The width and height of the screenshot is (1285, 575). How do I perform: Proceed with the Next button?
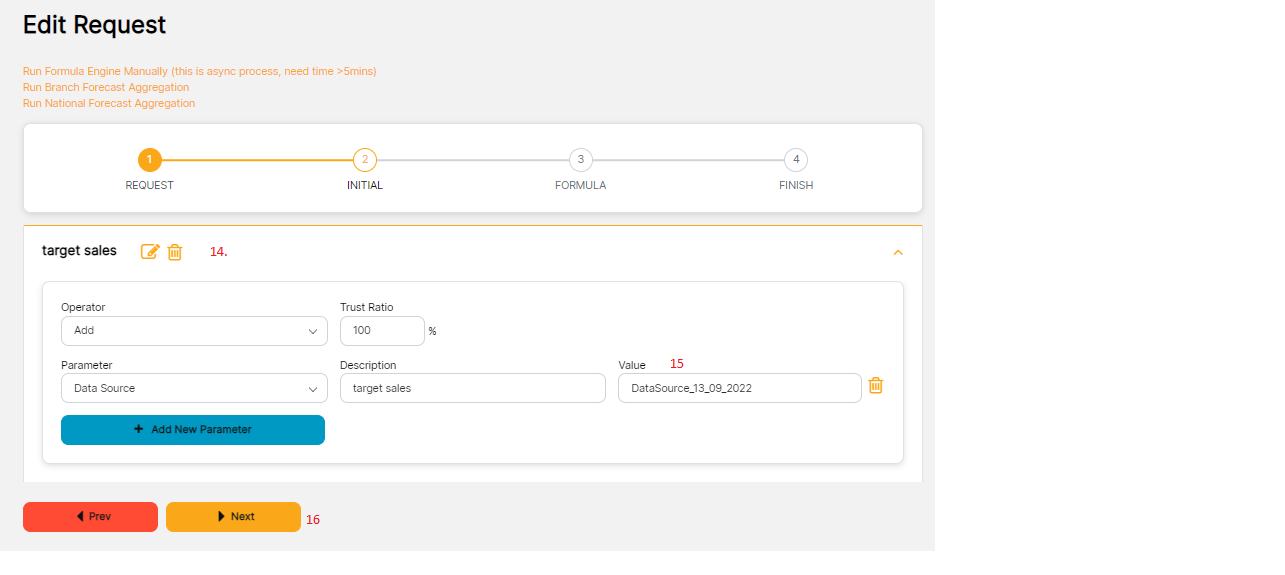[x=233, y=517]
